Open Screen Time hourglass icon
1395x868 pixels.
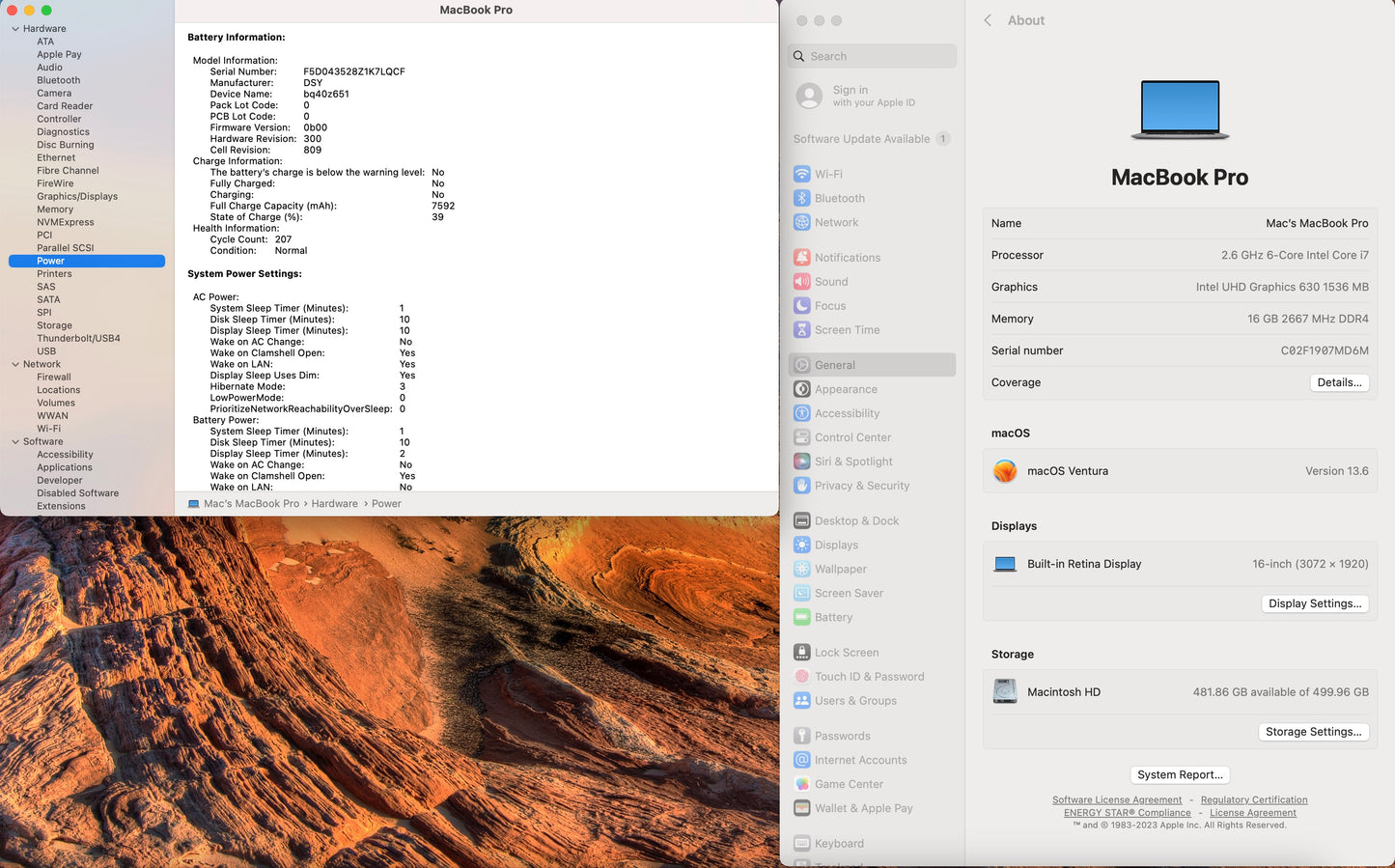(801, 330)
